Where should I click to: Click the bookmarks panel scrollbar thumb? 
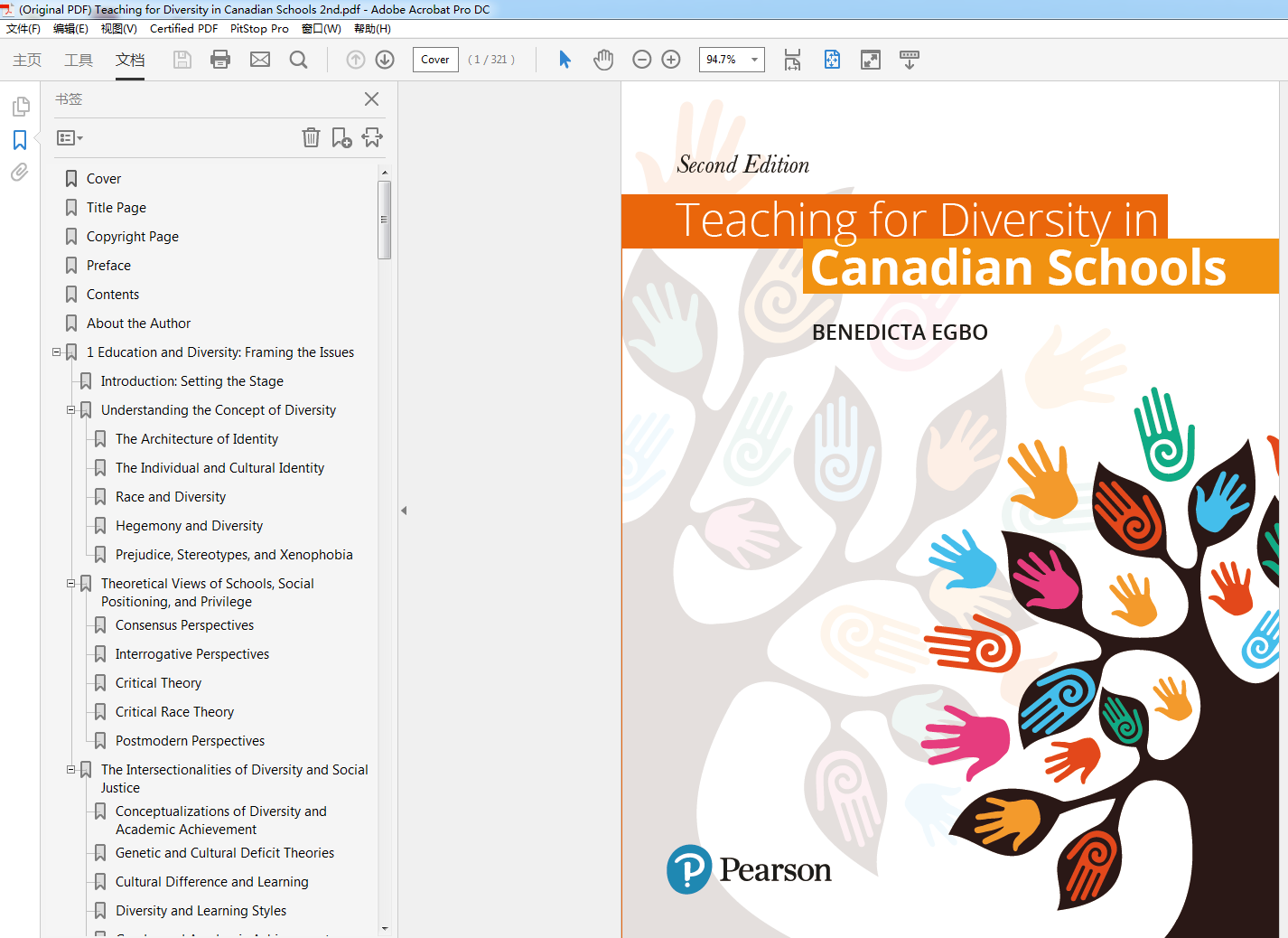[384, 220]
